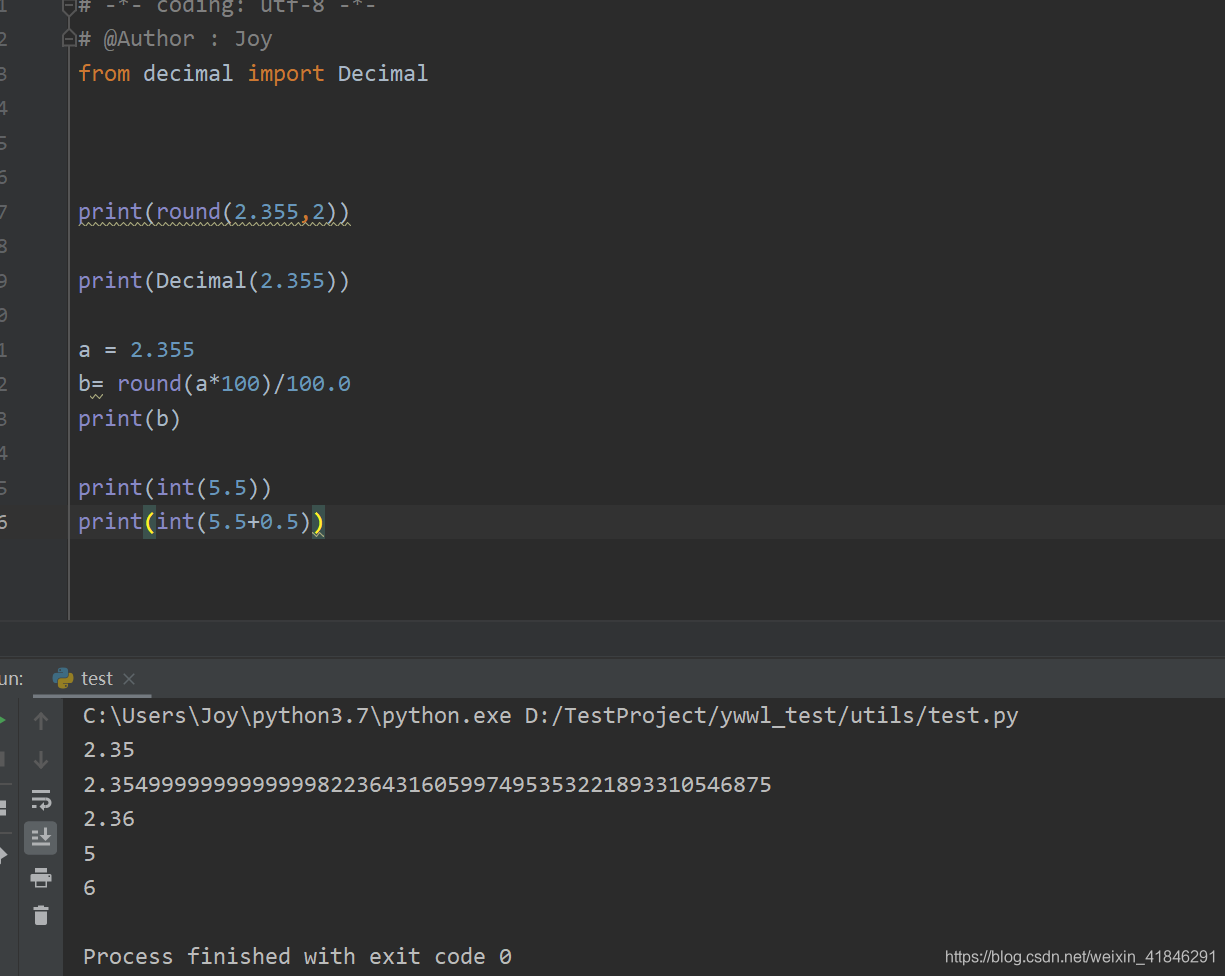Screen dimensions: 1225x976
Task: Click console output '6'
Action: pyautogui.click(x=90, y=888)
